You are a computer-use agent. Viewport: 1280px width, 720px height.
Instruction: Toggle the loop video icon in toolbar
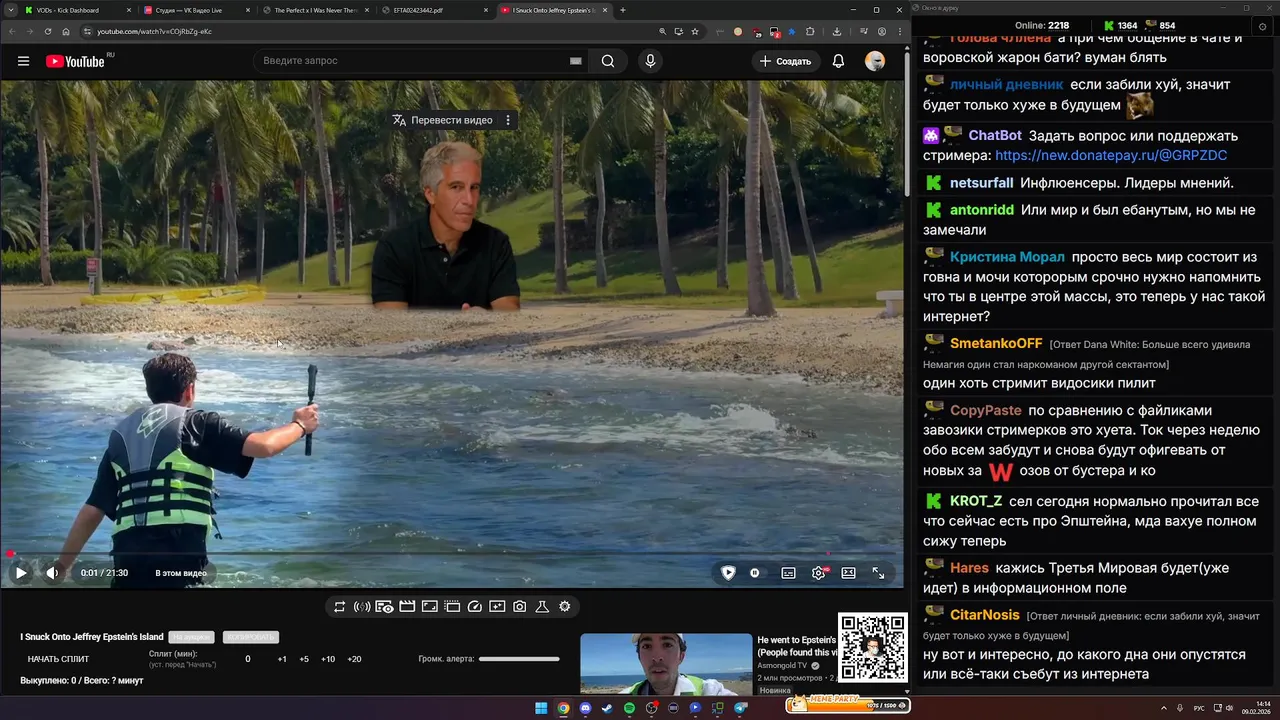pos(340,607)
